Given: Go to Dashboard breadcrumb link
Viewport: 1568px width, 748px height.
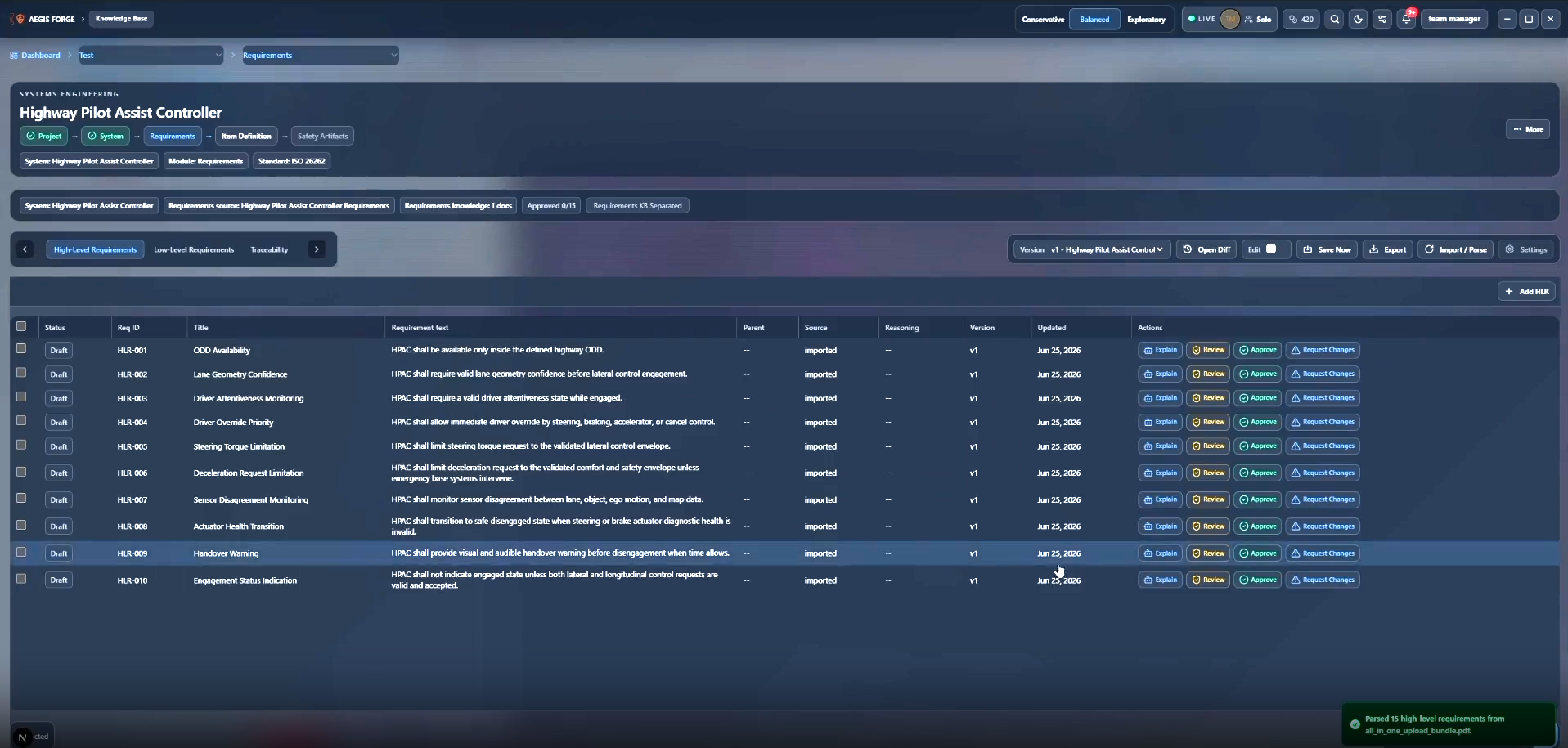Looking at the screenshot, I should [x=35, y=55].
